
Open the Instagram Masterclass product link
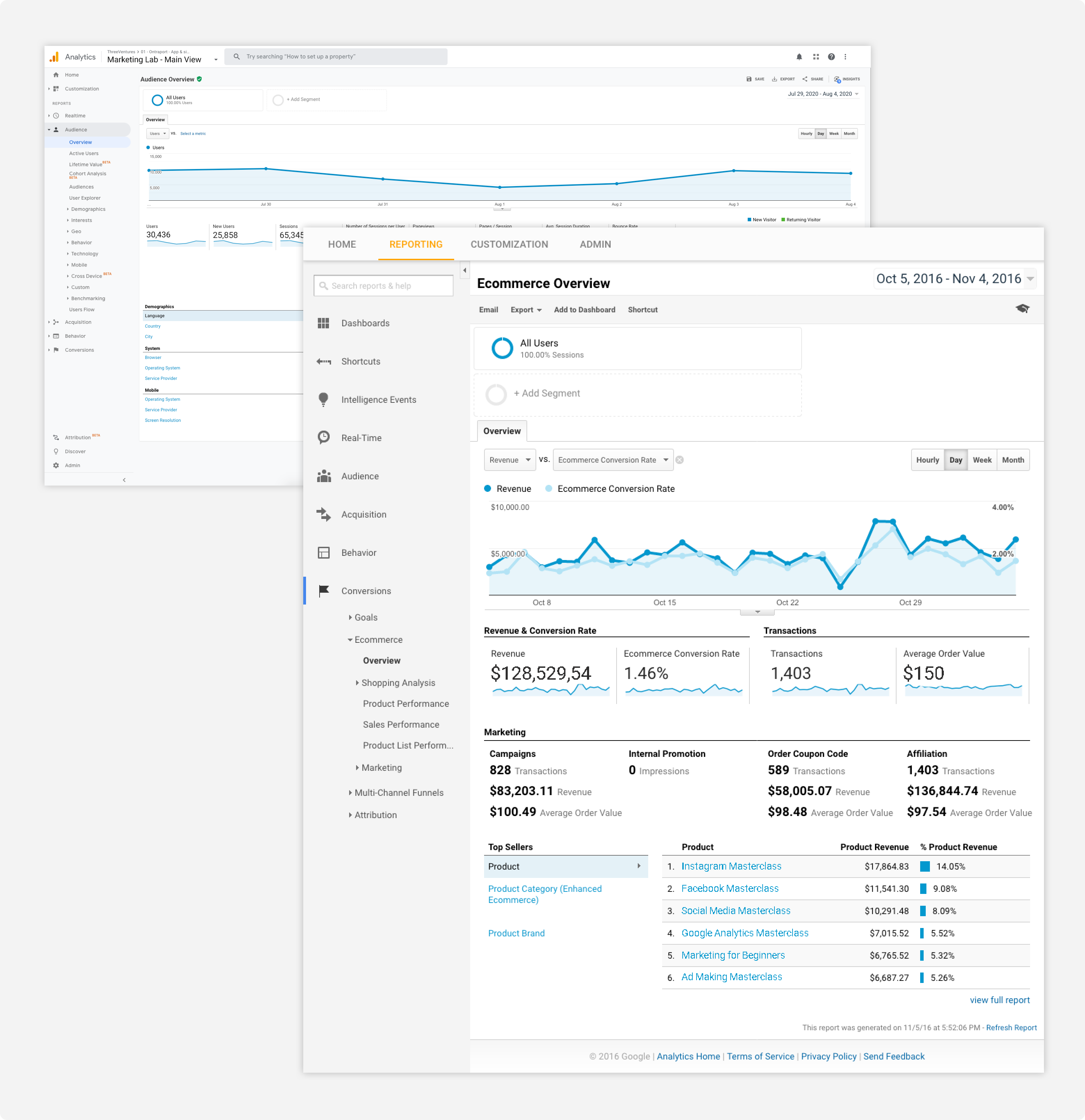(731, 866)
